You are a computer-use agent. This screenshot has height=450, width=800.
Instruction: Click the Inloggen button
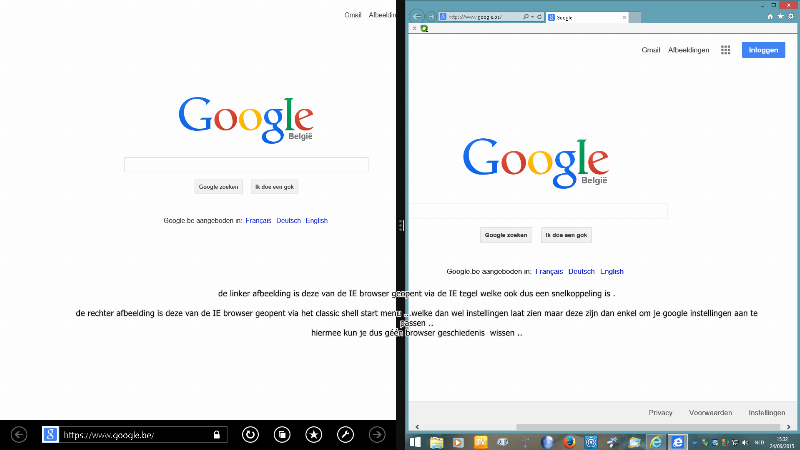pyautogui.click(x=763, y=50)
